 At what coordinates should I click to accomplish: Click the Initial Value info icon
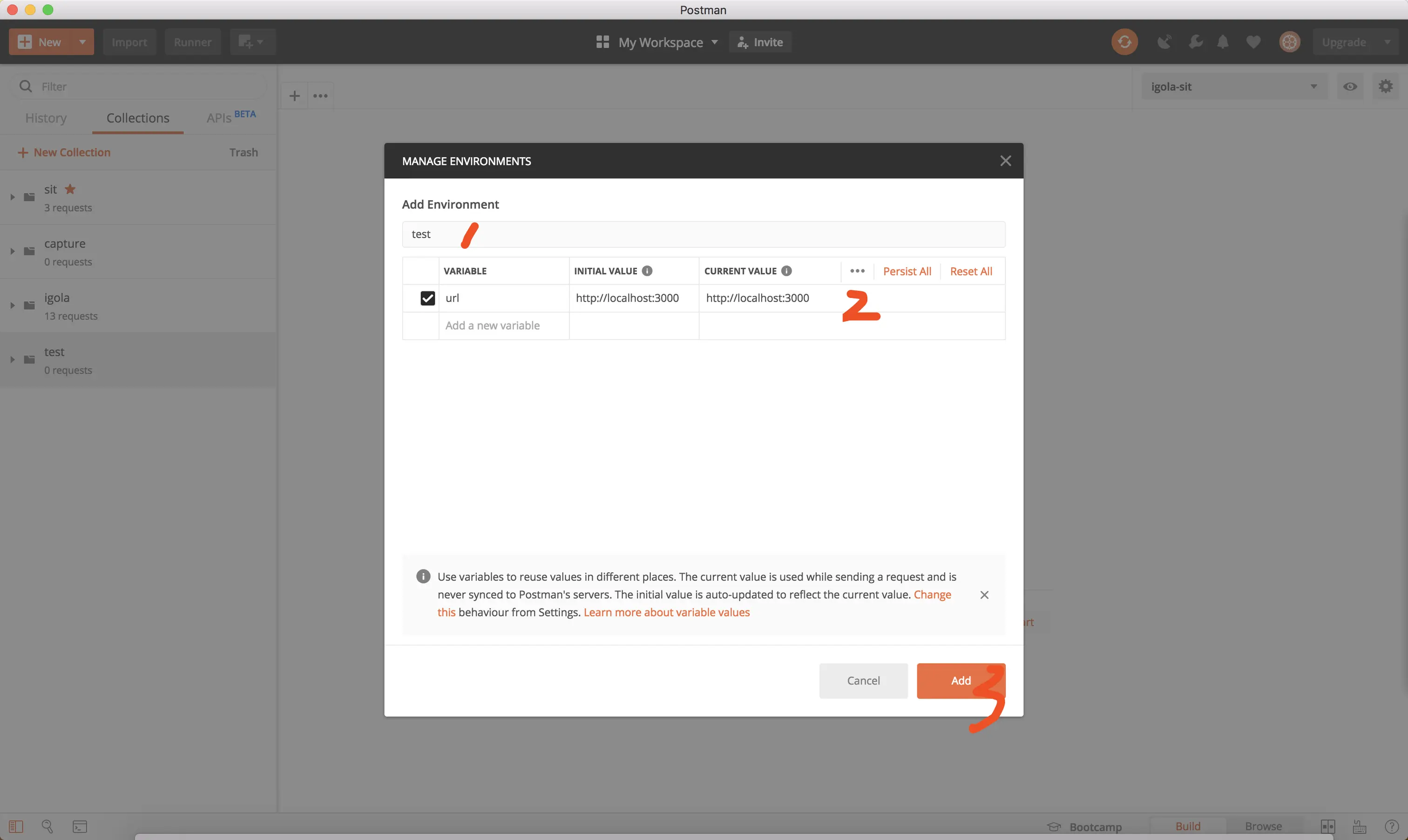(647, 271)
